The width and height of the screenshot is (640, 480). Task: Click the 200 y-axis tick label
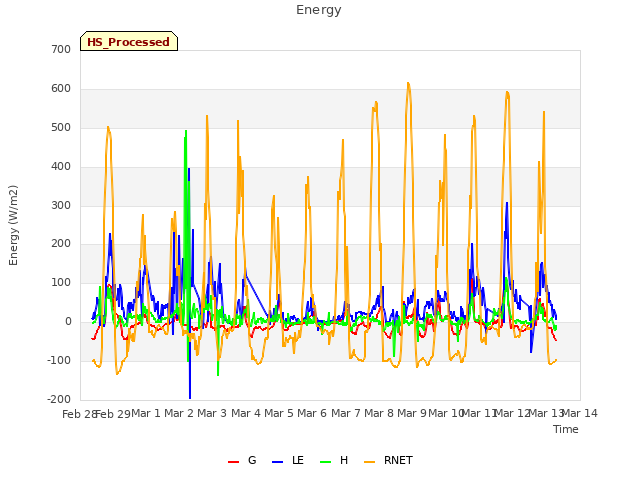[61, 244]
